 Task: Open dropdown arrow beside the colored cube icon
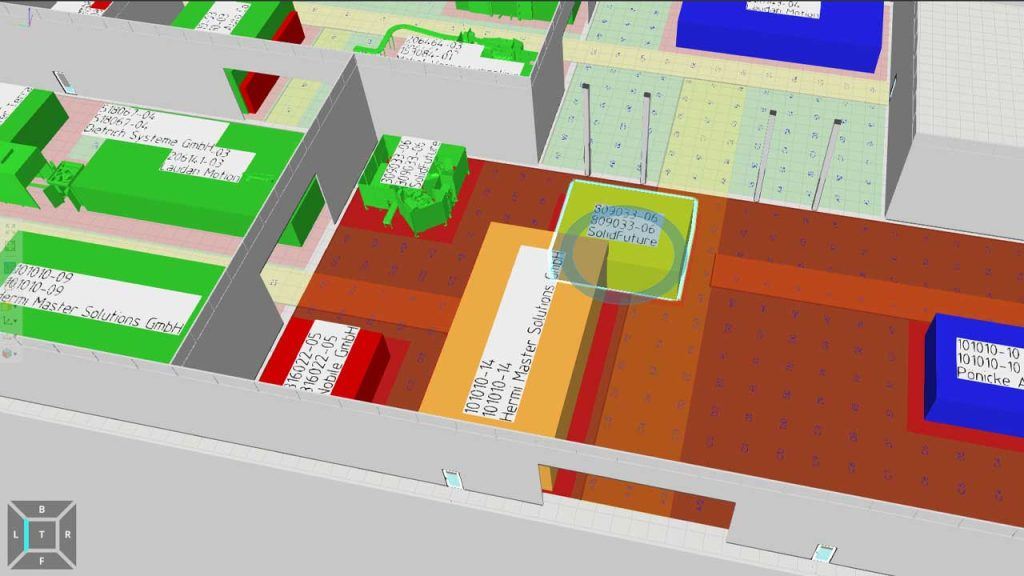pos(16,352)
